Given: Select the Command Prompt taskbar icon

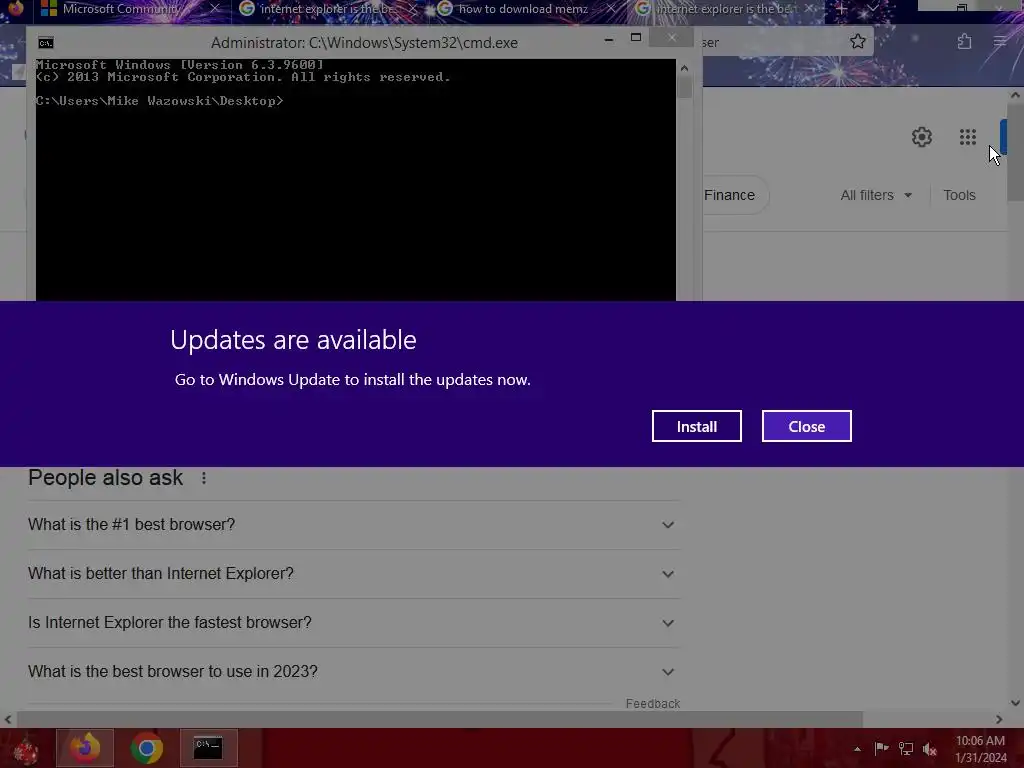Looking at the screenshot, I should (x=208, y=748).
